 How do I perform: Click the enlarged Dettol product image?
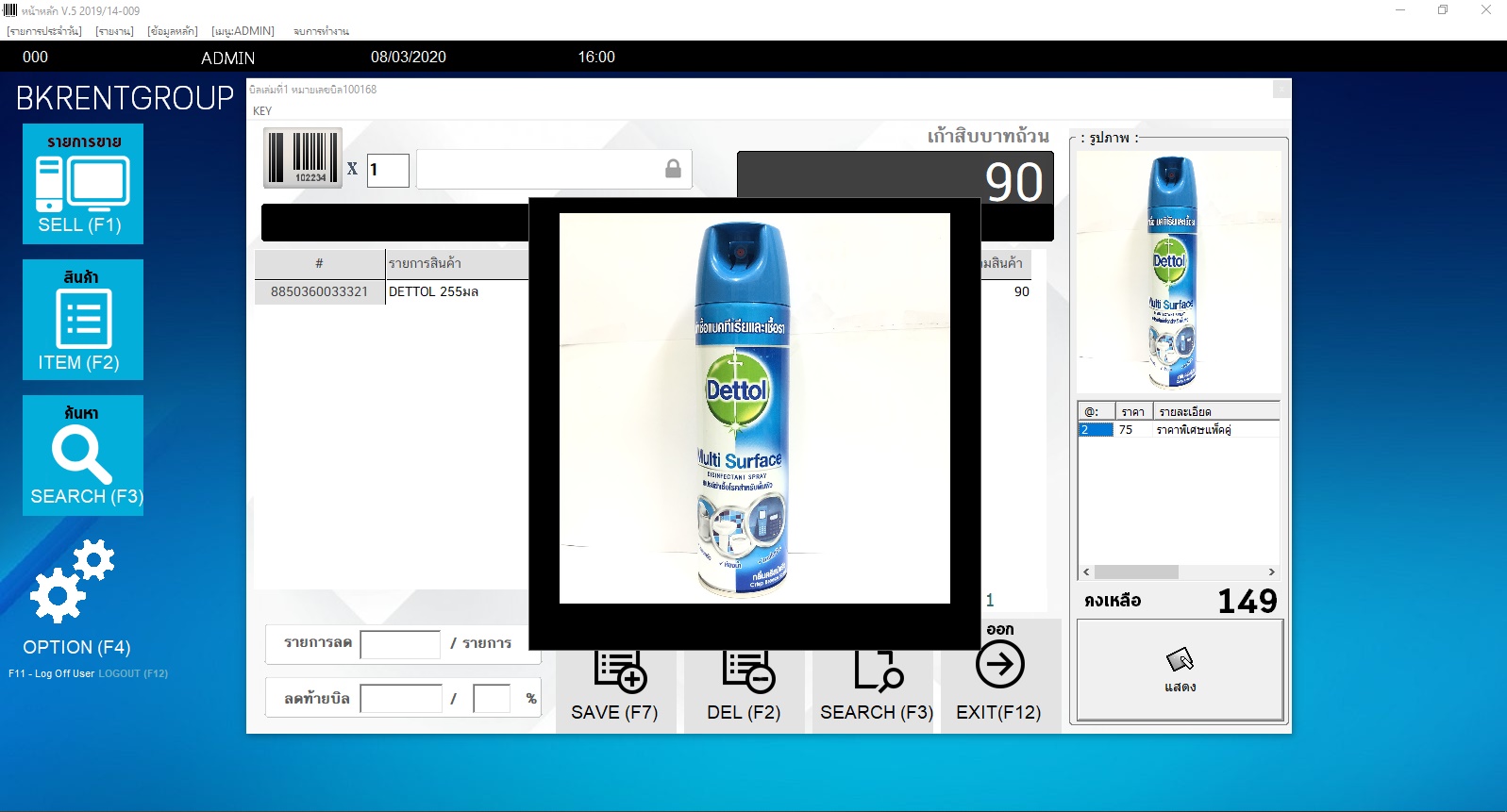tap(755, 408)
